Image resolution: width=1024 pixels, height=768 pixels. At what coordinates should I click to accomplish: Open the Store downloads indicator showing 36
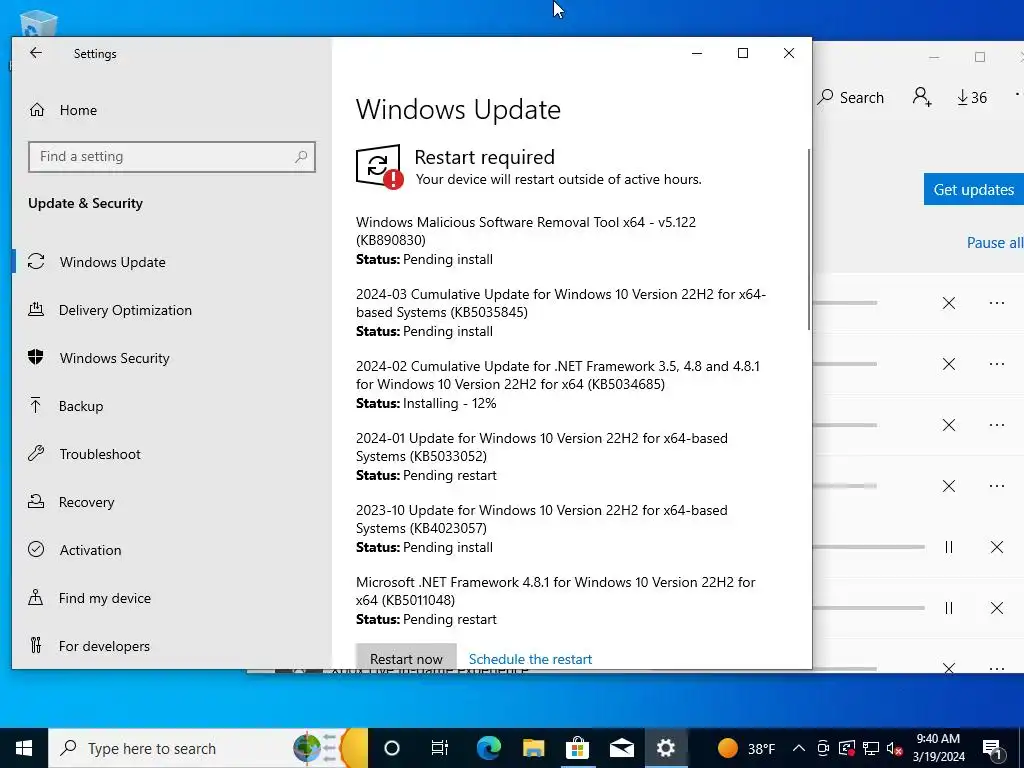(972, 97)
